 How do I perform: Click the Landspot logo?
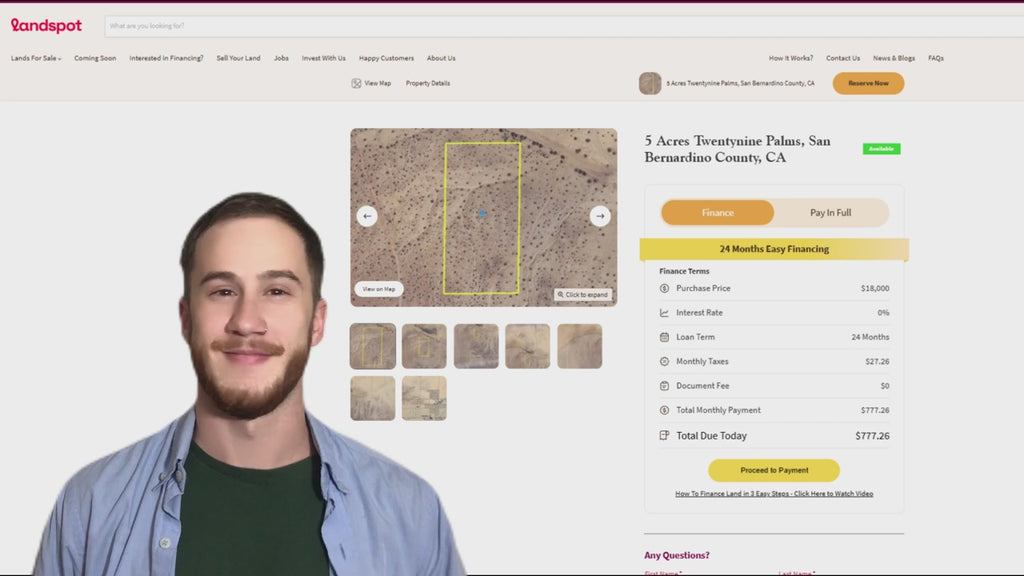pyautogui.click(x=46, y=25)
